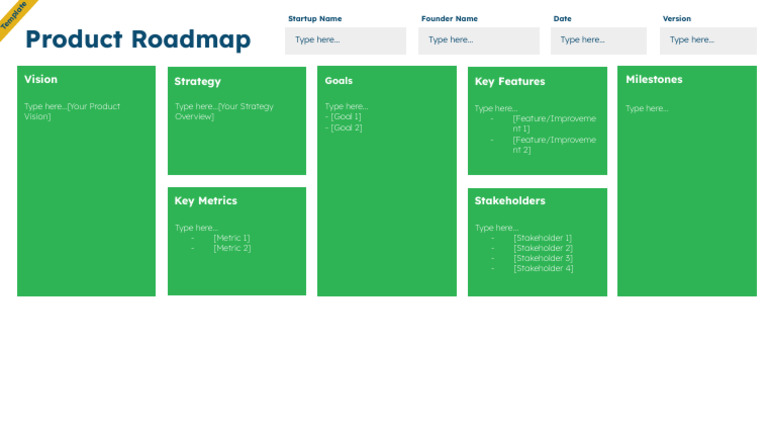Click 'Type here...' in the Key Metrics card
This screenshot has width=768, height=433.
pos(196,228)
